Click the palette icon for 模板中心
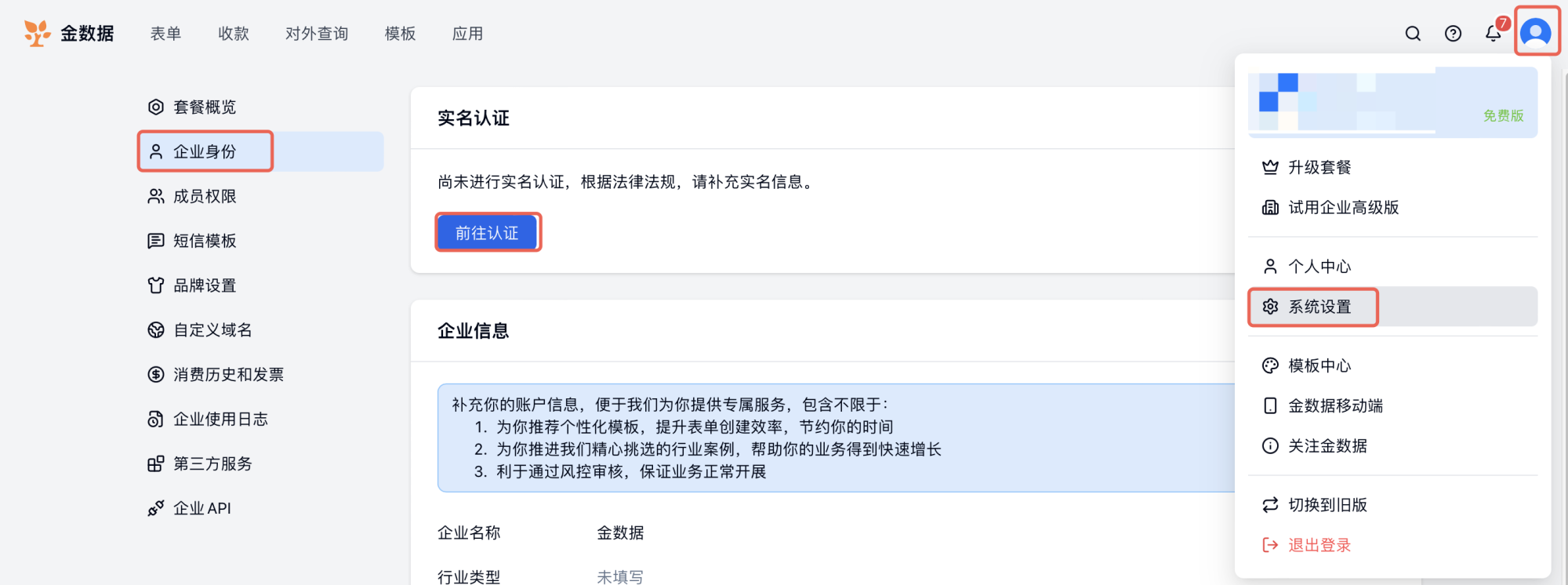This screenshot has width=1568, height=585. [x=1270, y=365]
